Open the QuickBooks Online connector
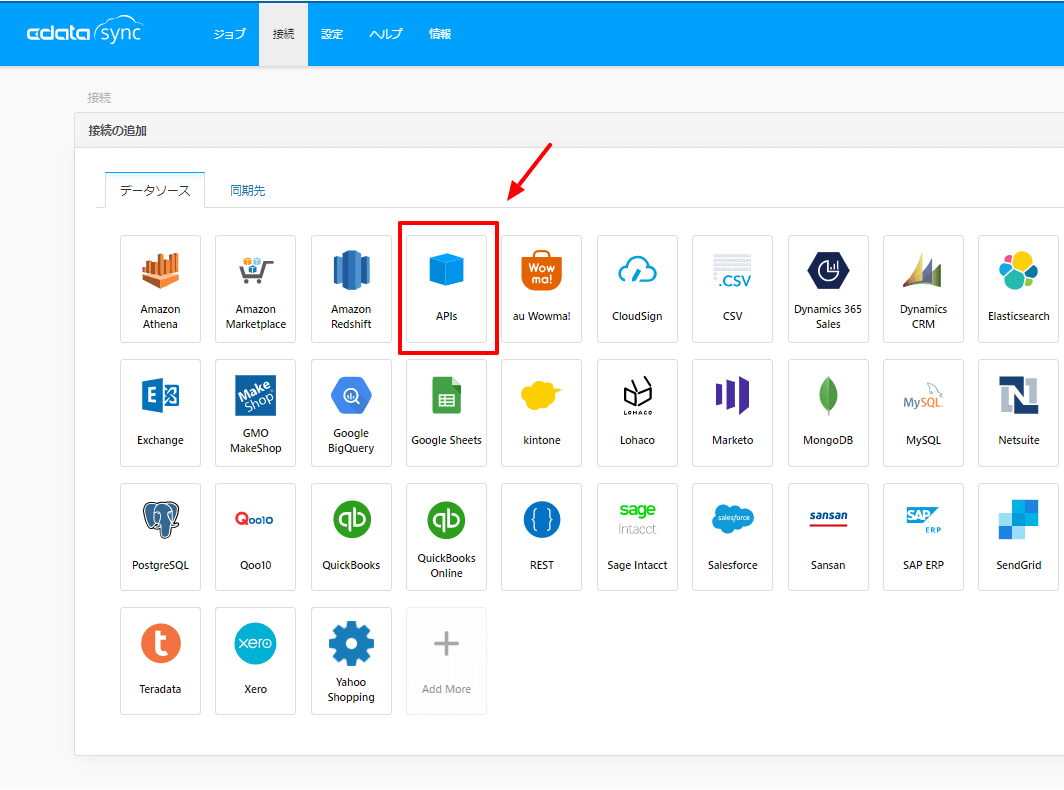The image size is (1064, 790). click(446, 537)
